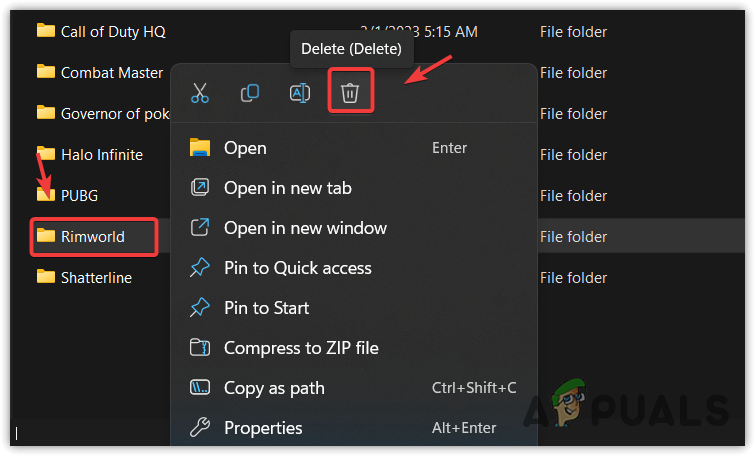Select the Combat Master folder icon
The image size is (755, 456).
(x=46, y=72)
